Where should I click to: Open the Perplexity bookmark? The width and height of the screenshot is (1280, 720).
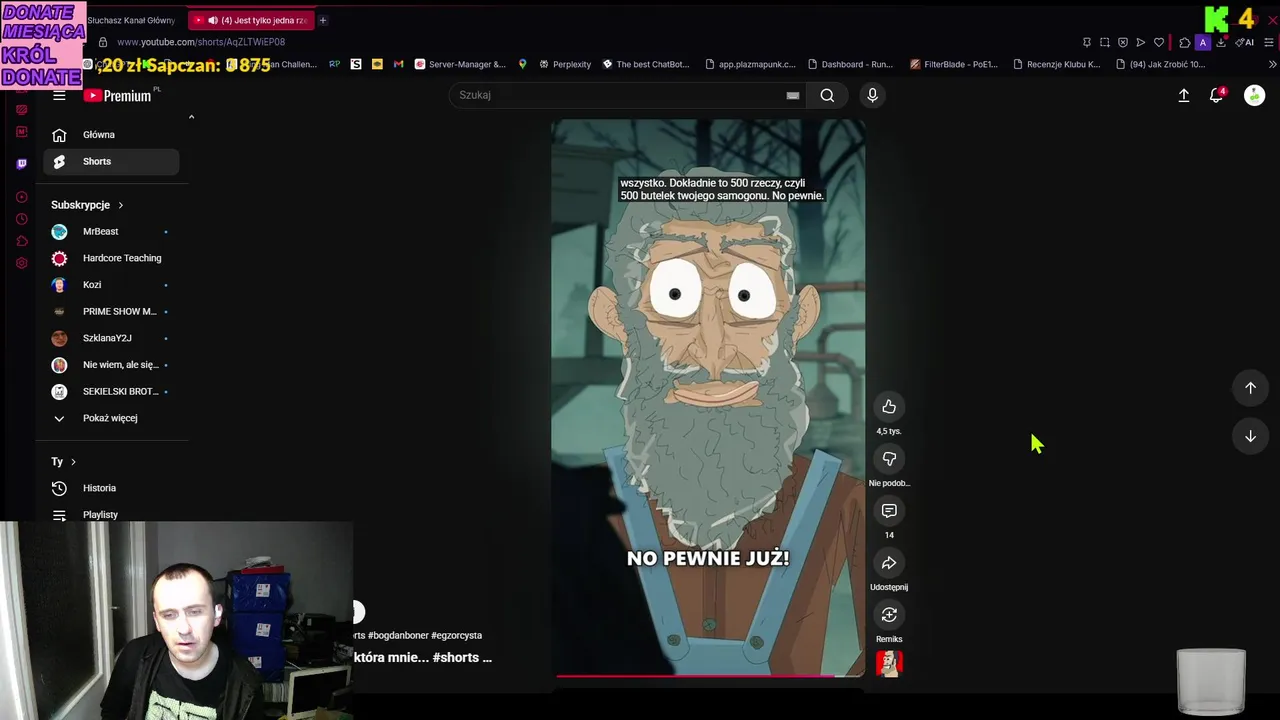pyautogui.click(x=565, y=64)
